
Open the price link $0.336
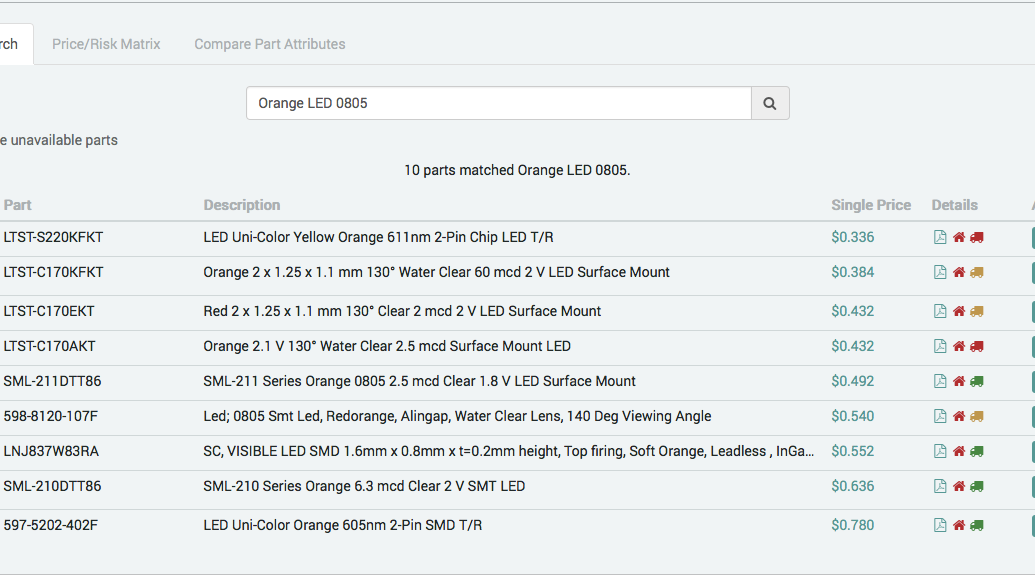point(853,238)
